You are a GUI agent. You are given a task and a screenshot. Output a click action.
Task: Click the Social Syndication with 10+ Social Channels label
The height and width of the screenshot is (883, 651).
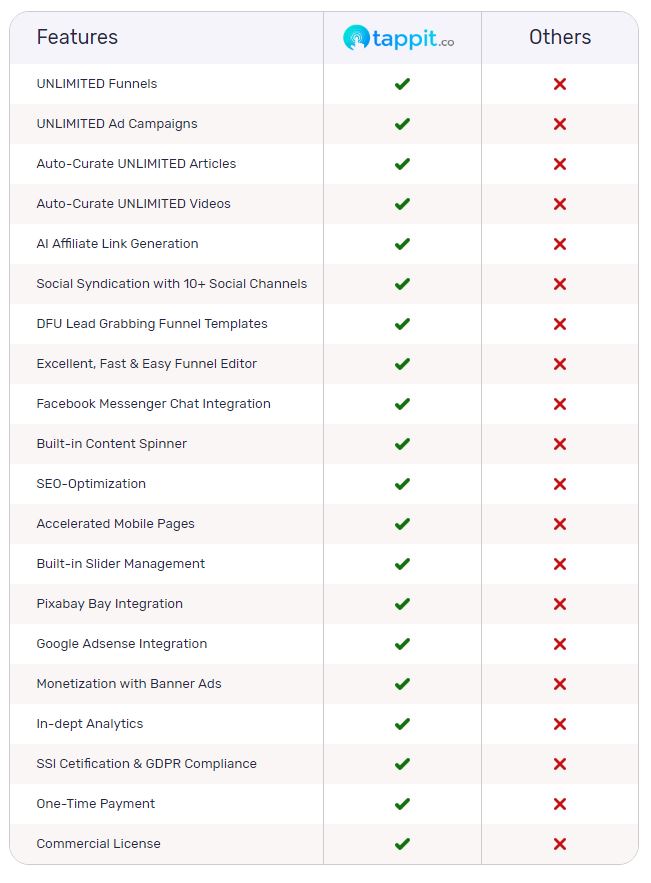(x=172, y=284)
